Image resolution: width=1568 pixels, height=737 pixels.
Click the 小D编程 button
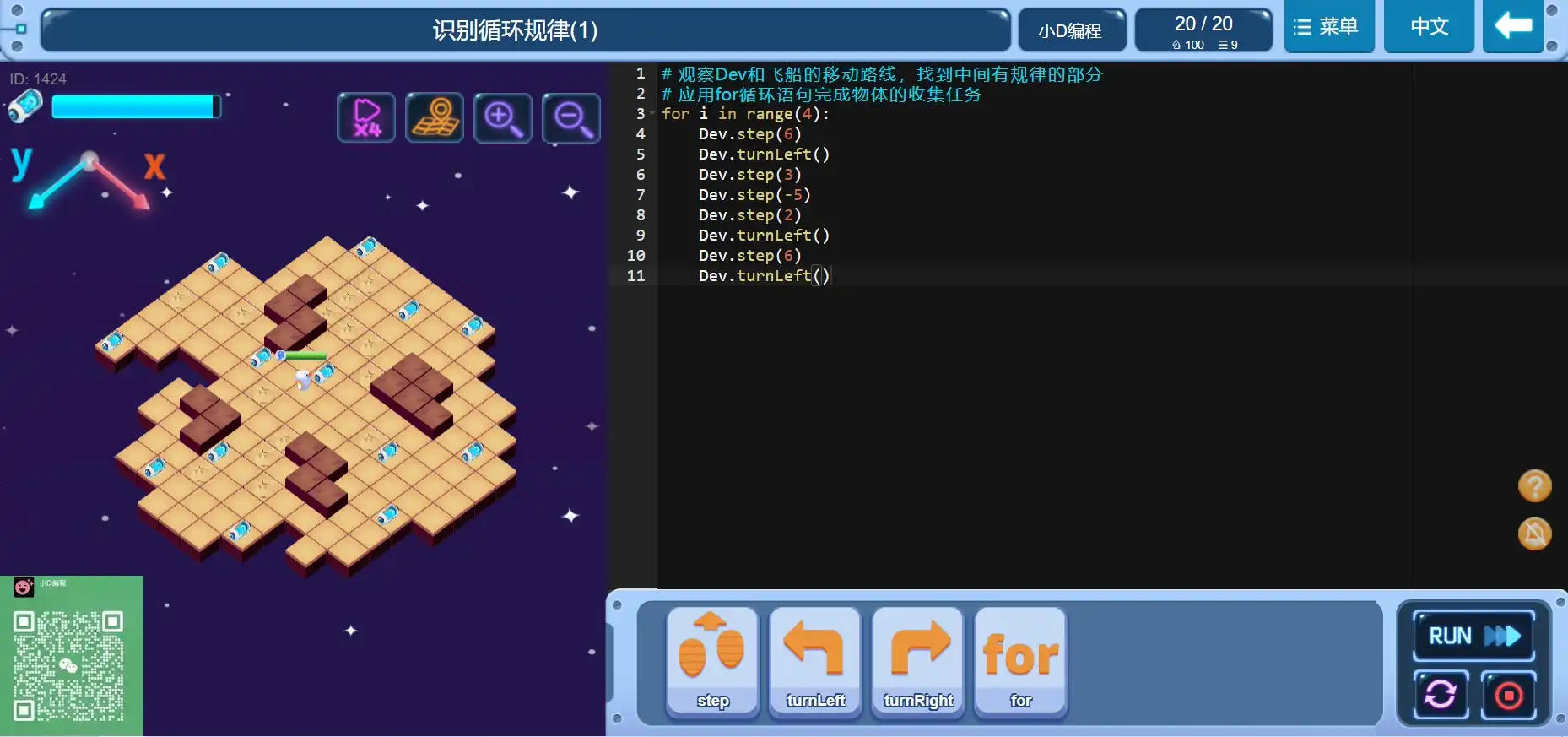click(x=1070, y=31)
